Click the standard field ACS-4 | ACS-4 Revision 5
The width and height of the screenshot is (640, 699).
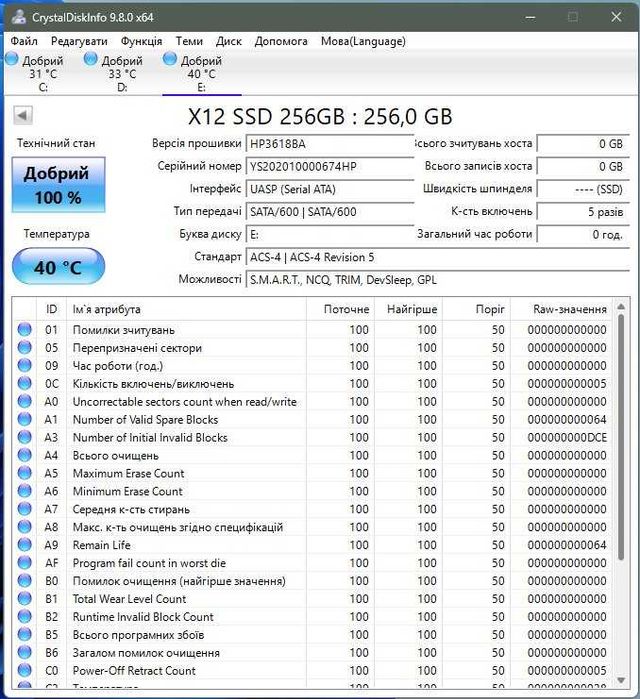click(438, 257)
